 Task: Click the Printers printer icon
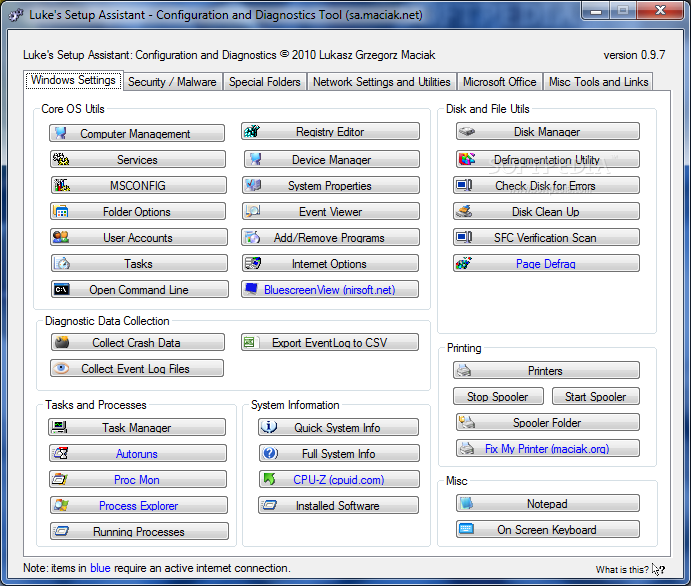coord(464,370)
